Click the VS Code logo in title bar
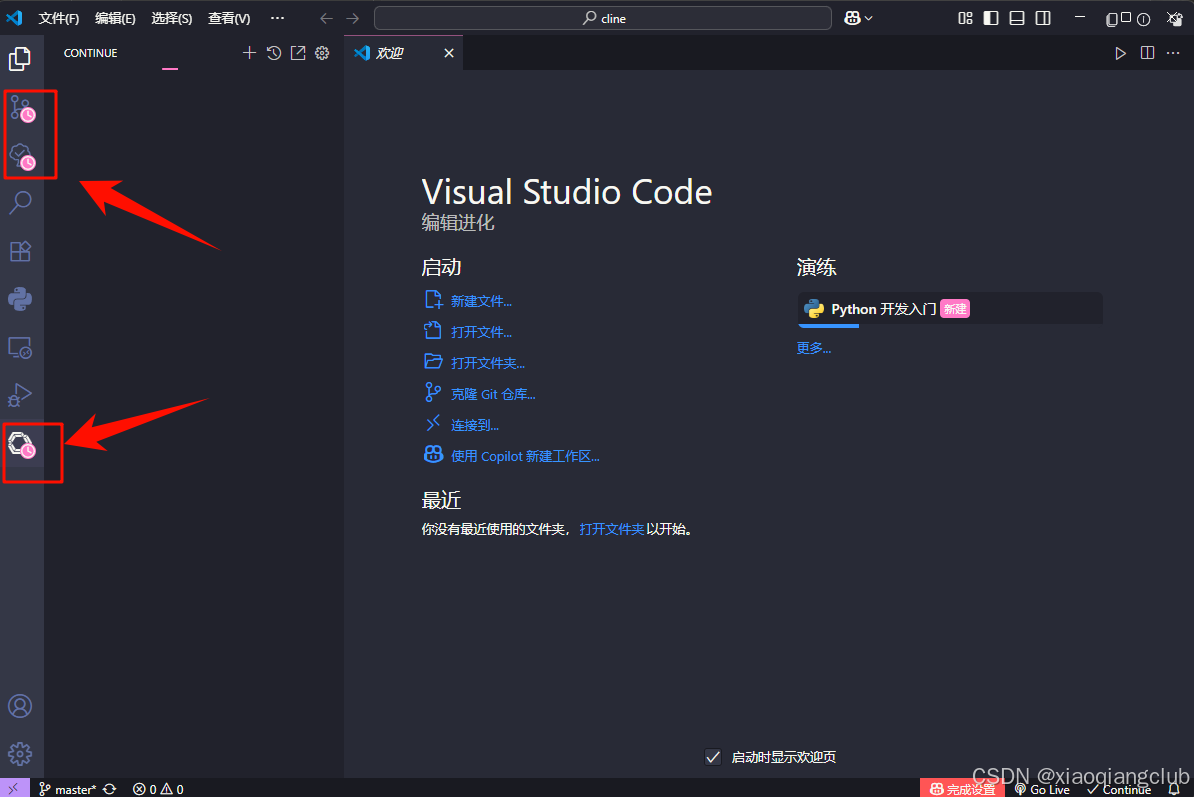1194x797 pixels. [x=14, y=18]
